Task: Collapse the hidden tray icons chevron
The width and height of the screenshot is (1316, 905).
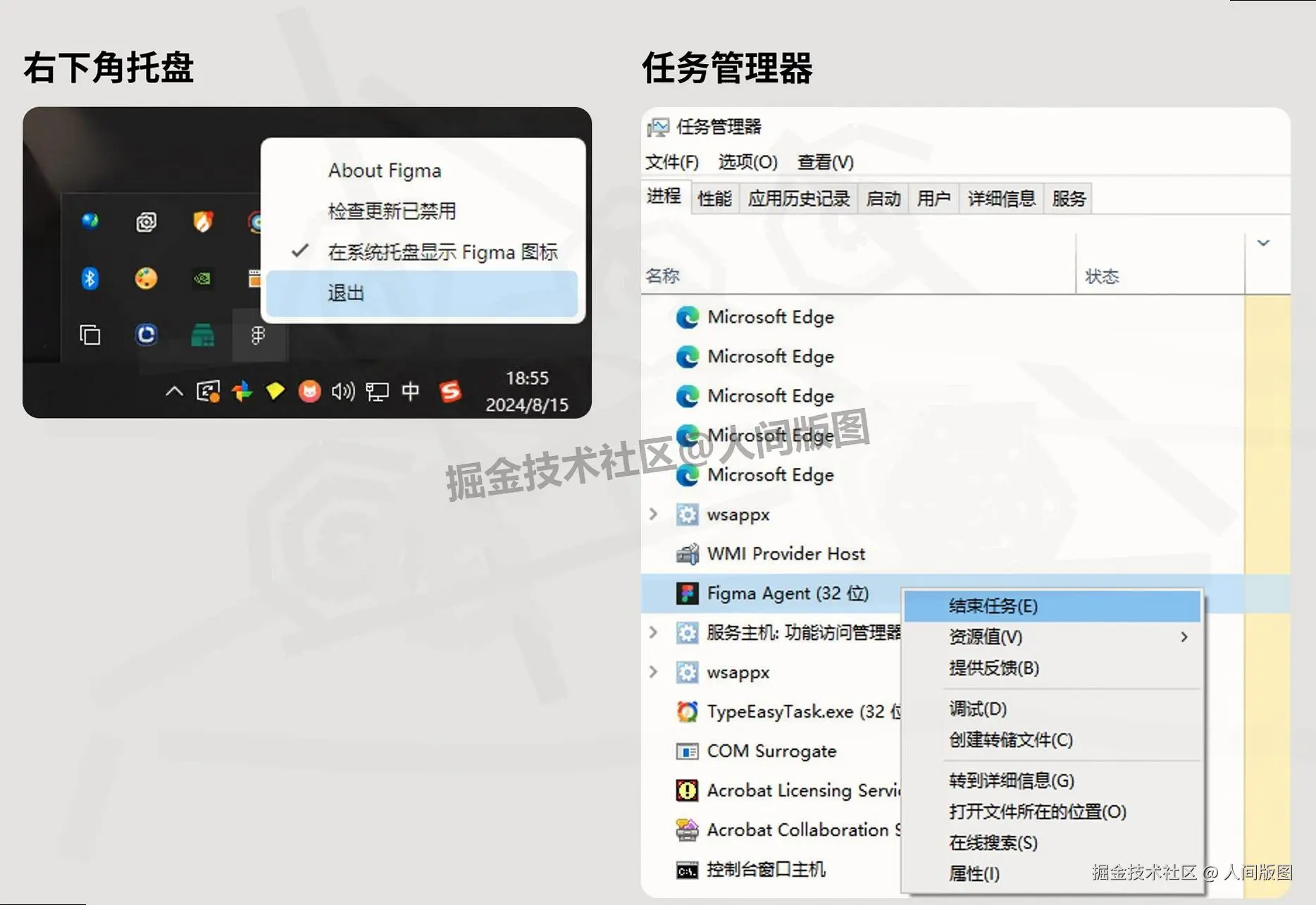Action: [174, 391]
